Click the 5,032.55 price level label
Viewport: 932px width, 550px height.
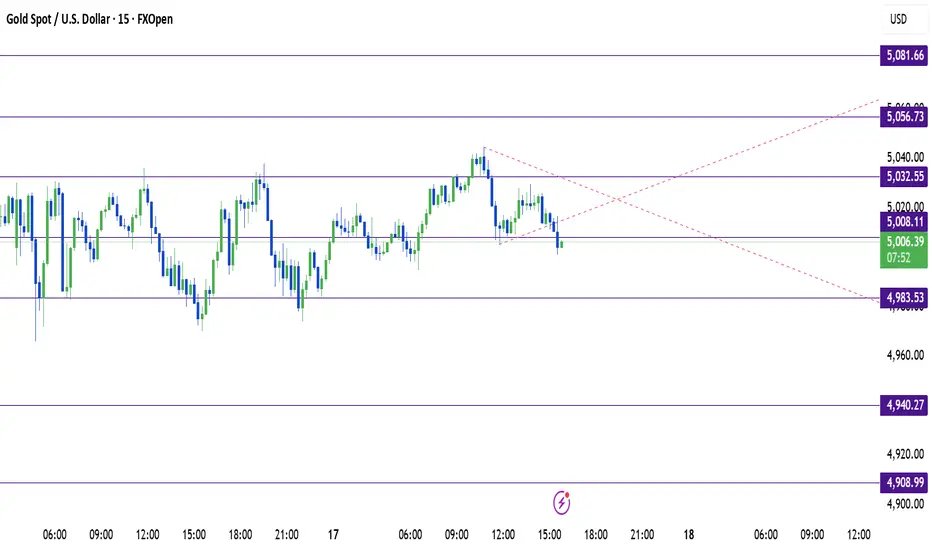(902, 177)
